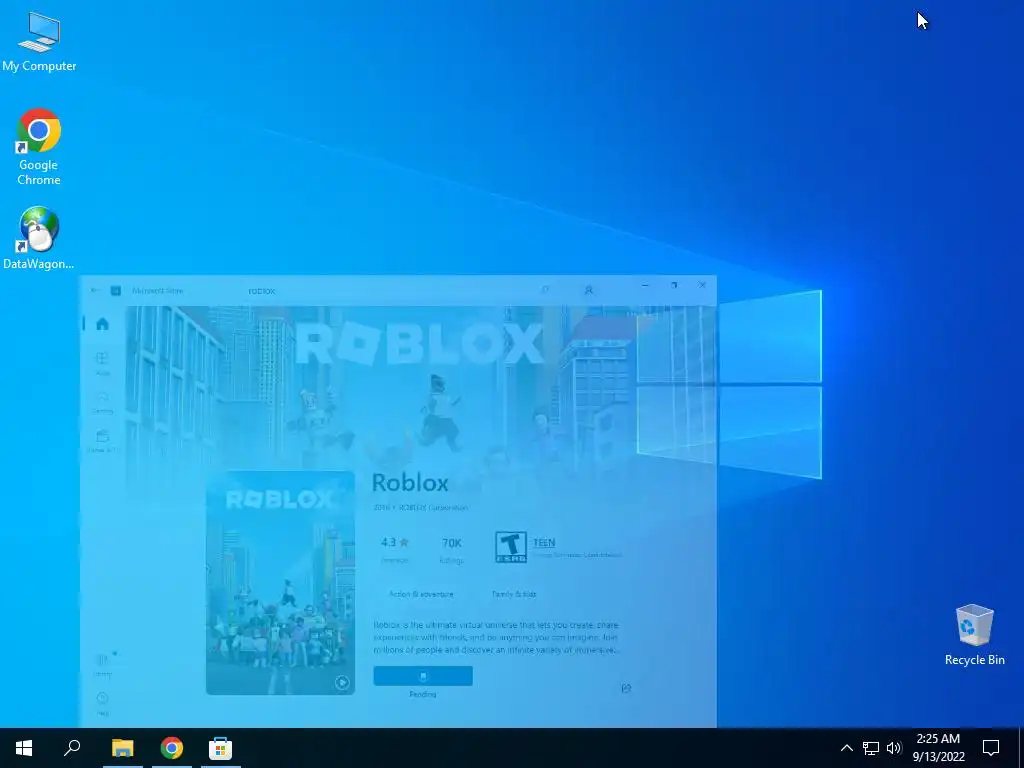Open the network status tray icon
The height and width of the screenshot is (768, 1024).
pyautogui.click(x=871, y=748)
